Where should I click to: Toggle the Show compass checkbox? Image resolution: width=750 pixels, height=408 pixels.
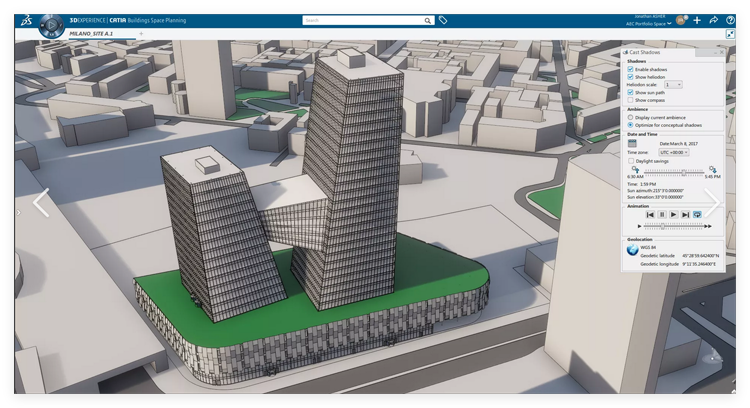click(630, 100)
